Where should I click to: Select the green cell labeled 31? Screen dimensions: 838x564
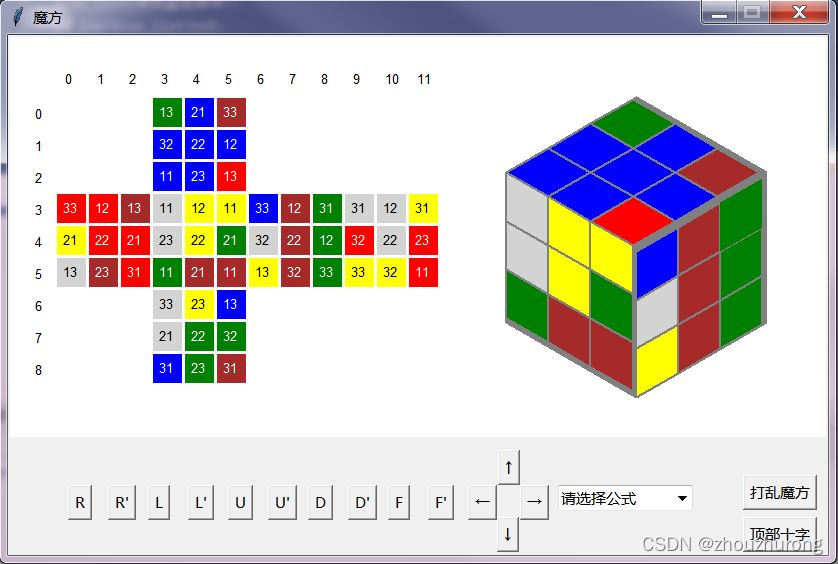[x=327, y=208]
